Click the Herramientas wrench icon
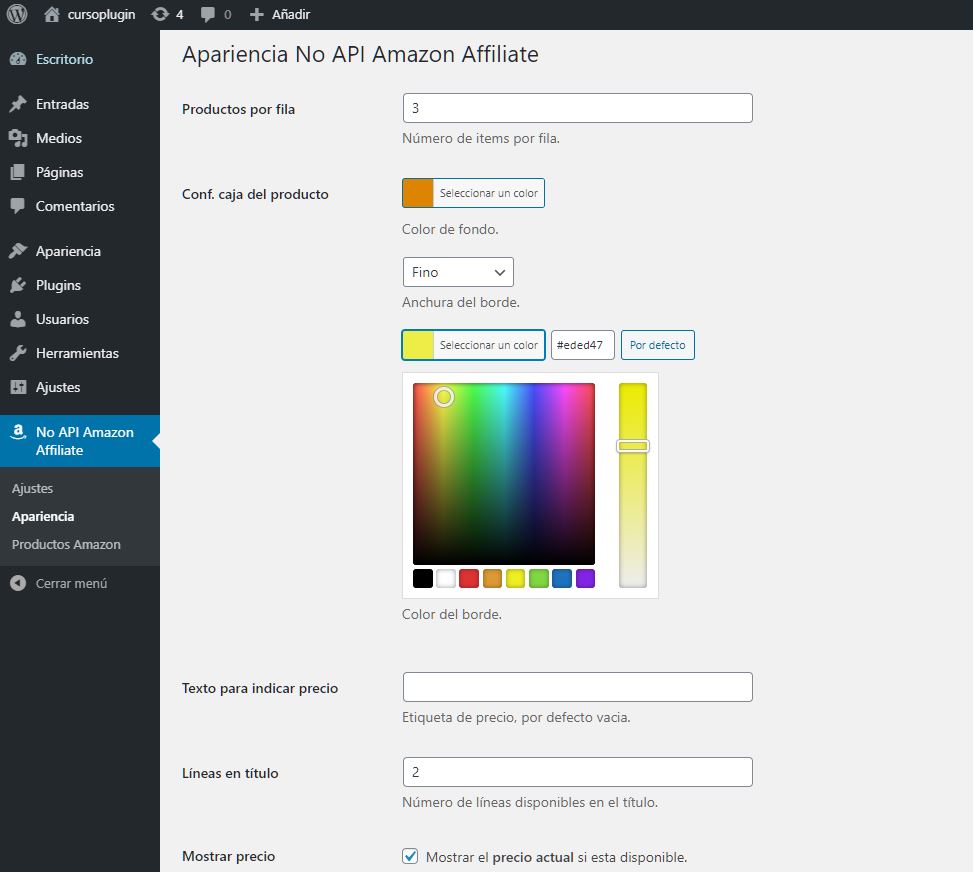This screenshot has width=973, height=872. (x=18, y=353)
